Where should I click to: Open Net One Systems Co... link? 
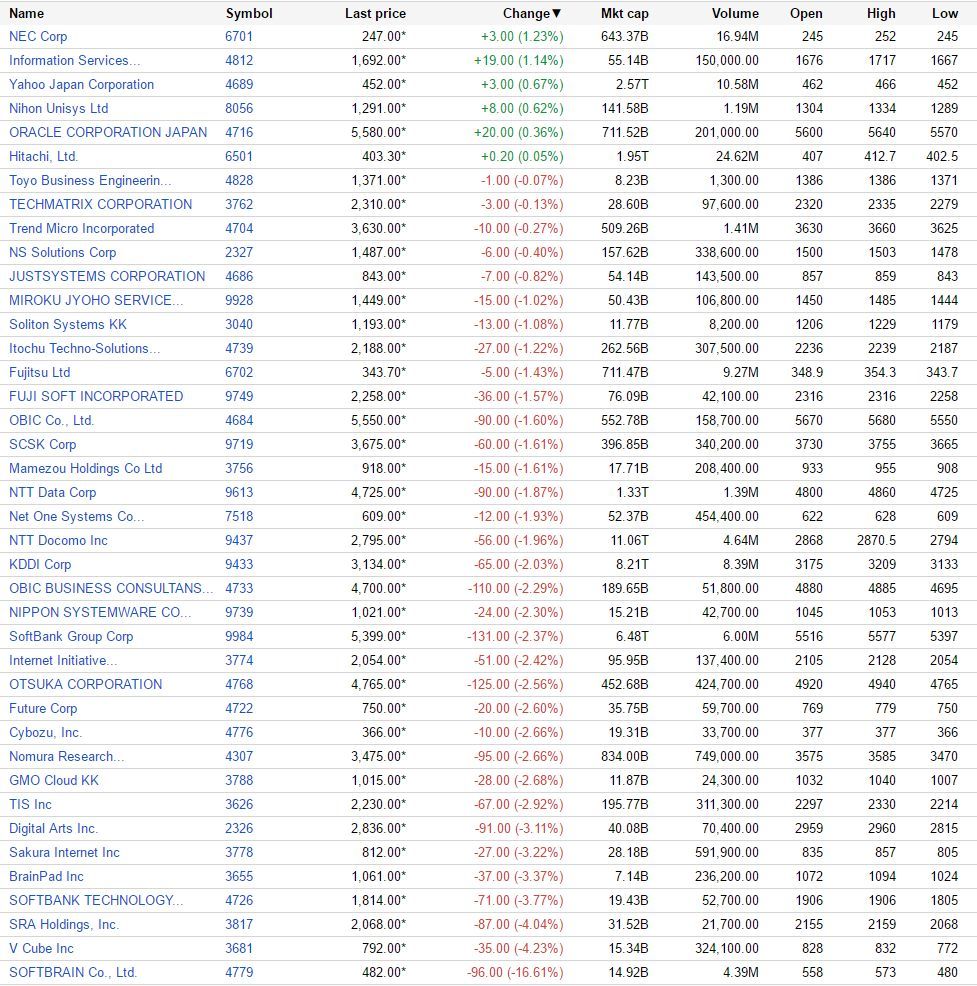[x=76, y=516]
